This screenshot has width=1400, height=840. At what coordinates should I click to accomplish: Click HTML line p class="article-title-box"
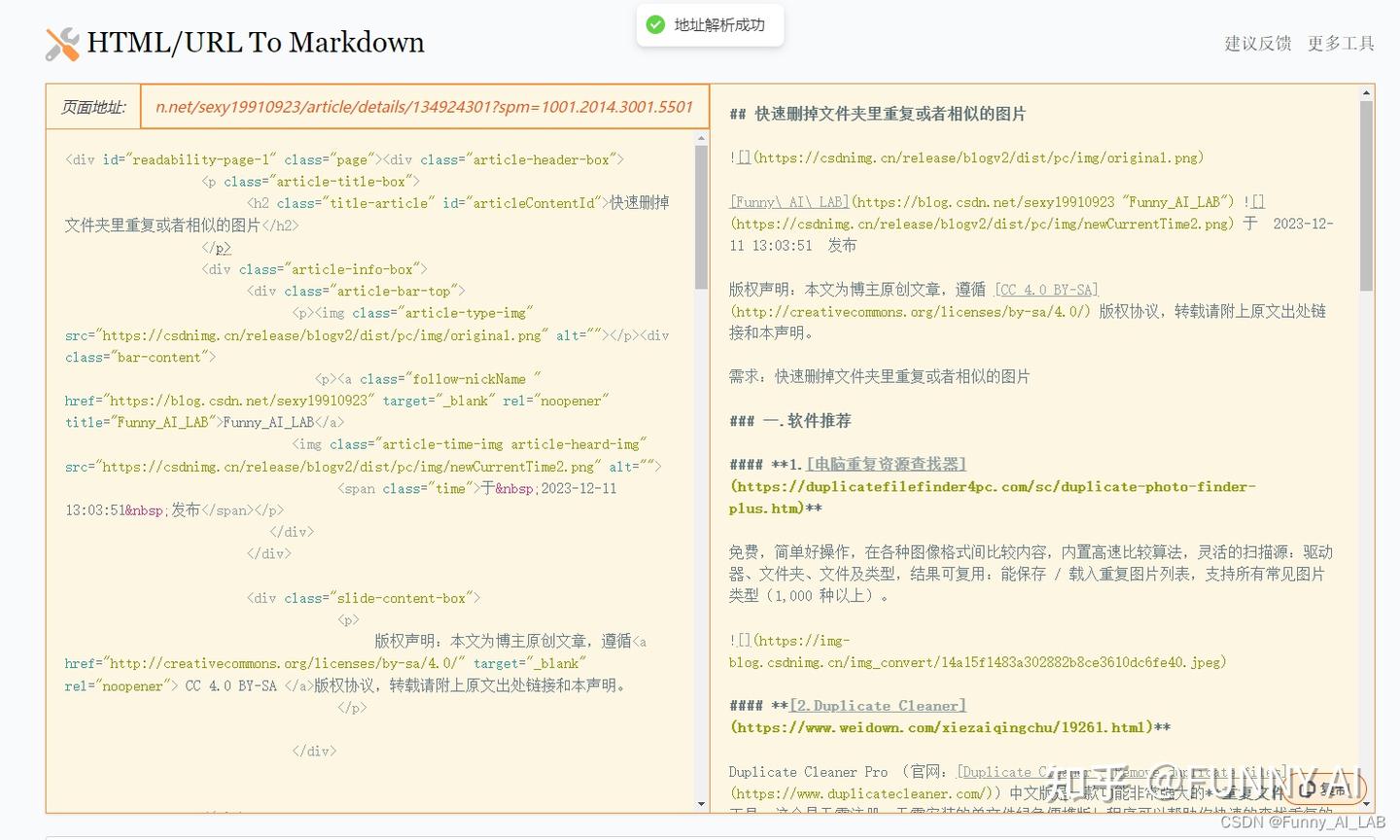click(311, 182)
